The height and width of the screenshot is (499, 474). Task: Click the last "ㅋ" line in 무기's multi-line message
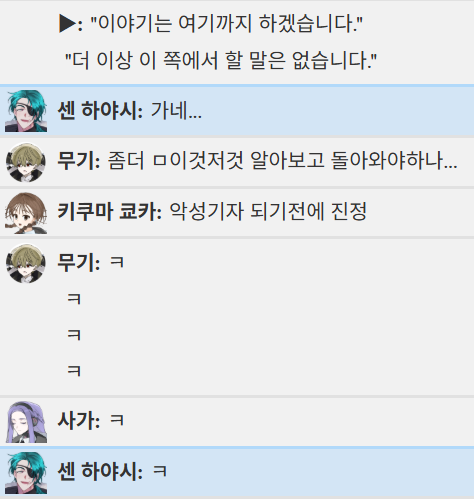click(74, 371)
